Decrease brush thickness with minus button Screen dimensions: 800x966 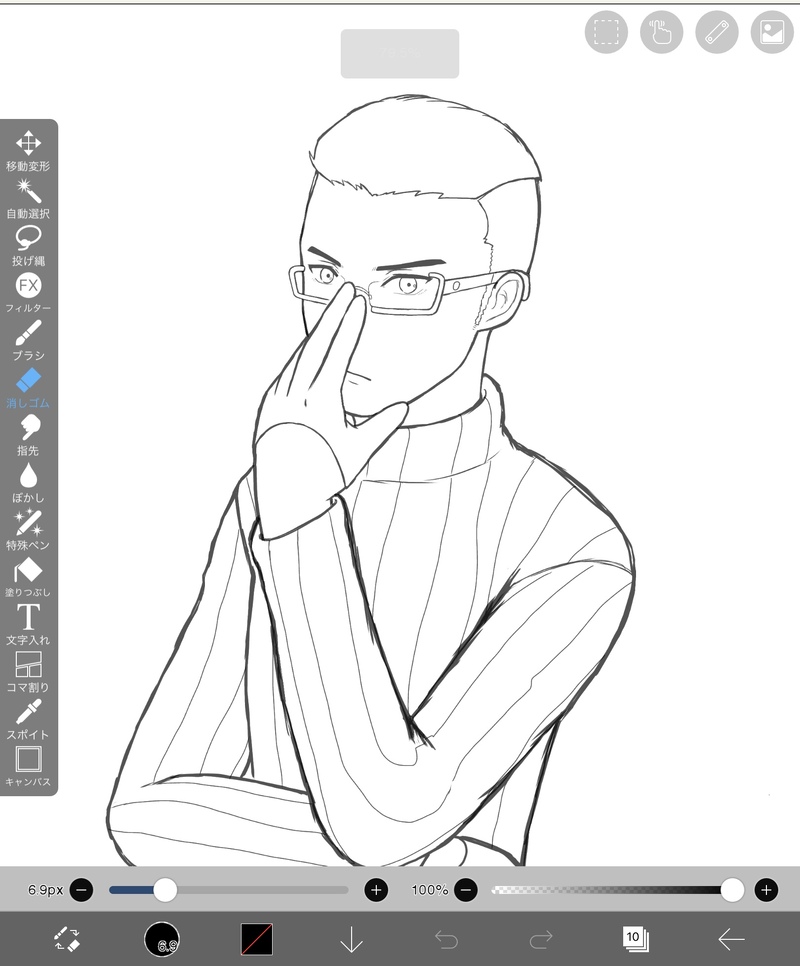[x=81, y=890]
